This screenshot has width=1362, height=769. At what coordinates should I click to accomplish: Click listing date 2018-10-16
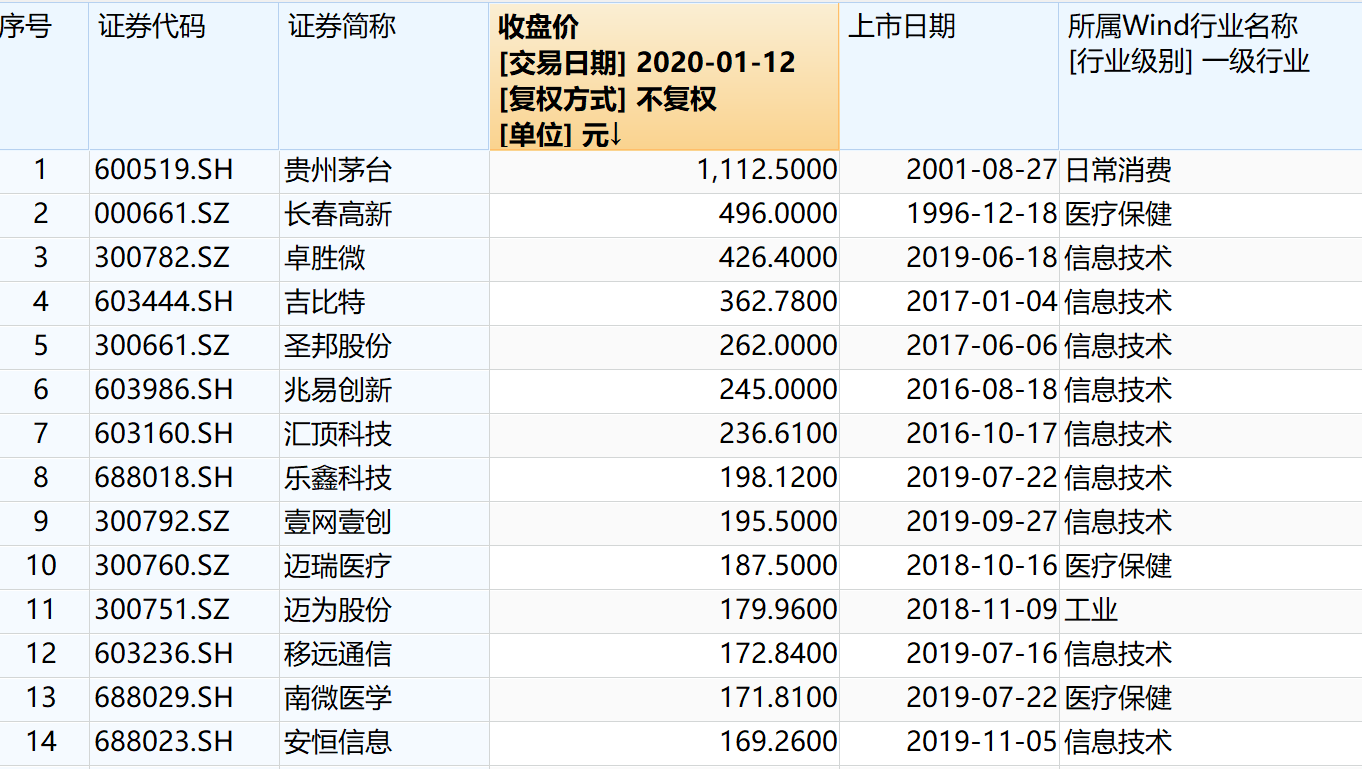pyautogui.click(x=982, y=566)
